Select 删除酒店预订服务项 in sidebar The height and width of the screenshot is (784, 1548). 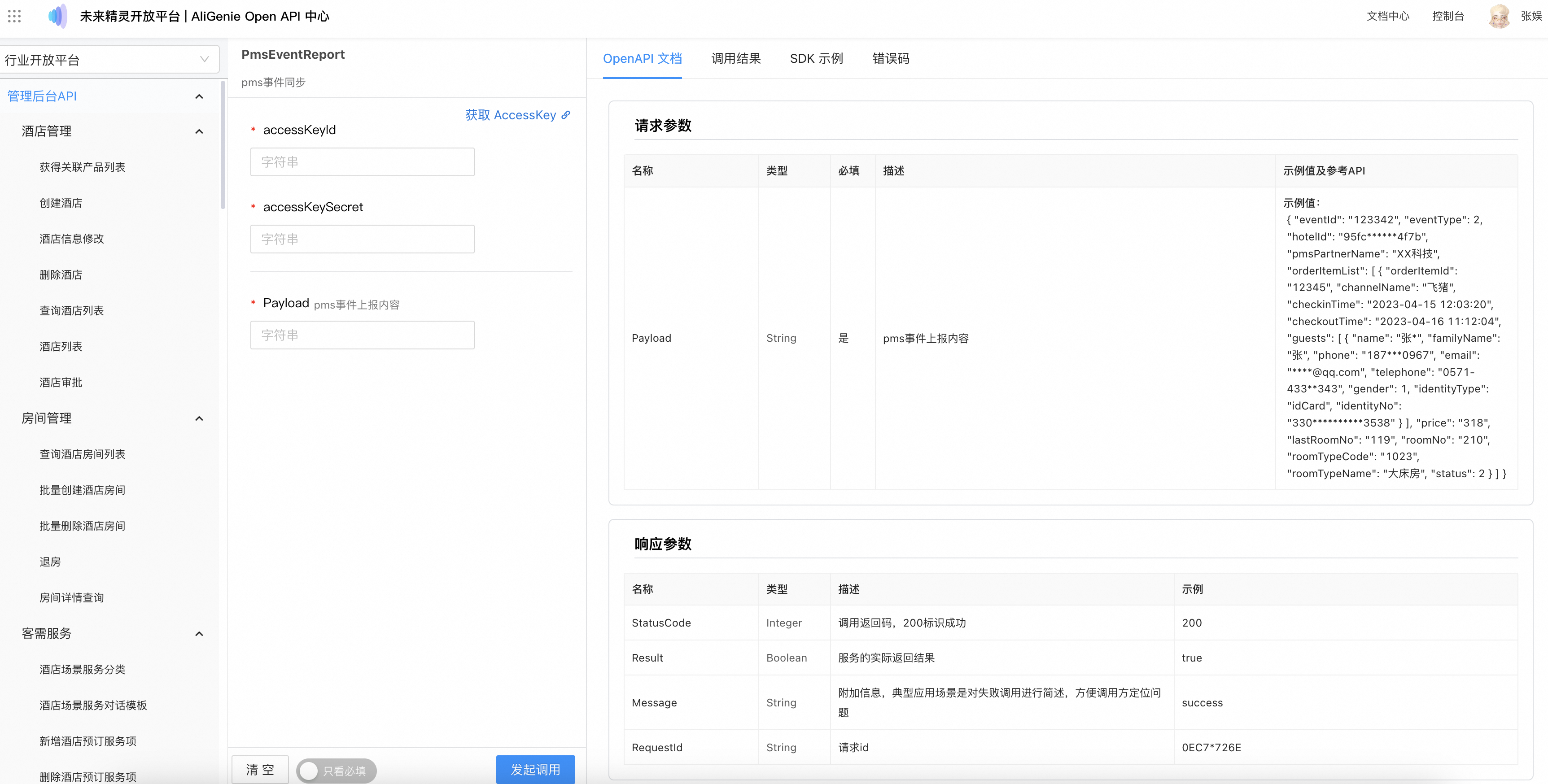(x=88, y=776)
